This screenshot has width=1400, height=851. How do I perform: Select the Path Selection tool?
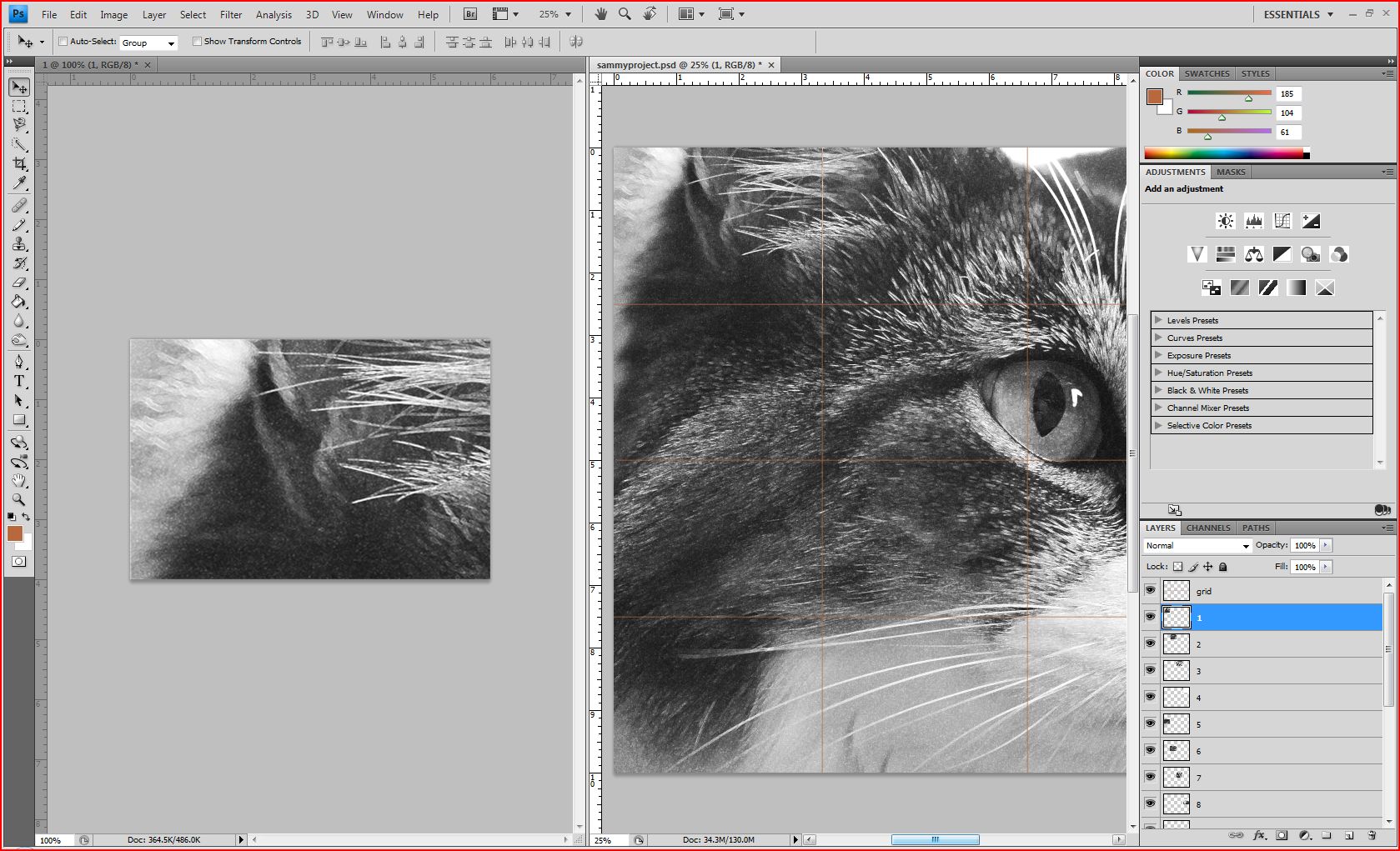(x=19, y=401)
